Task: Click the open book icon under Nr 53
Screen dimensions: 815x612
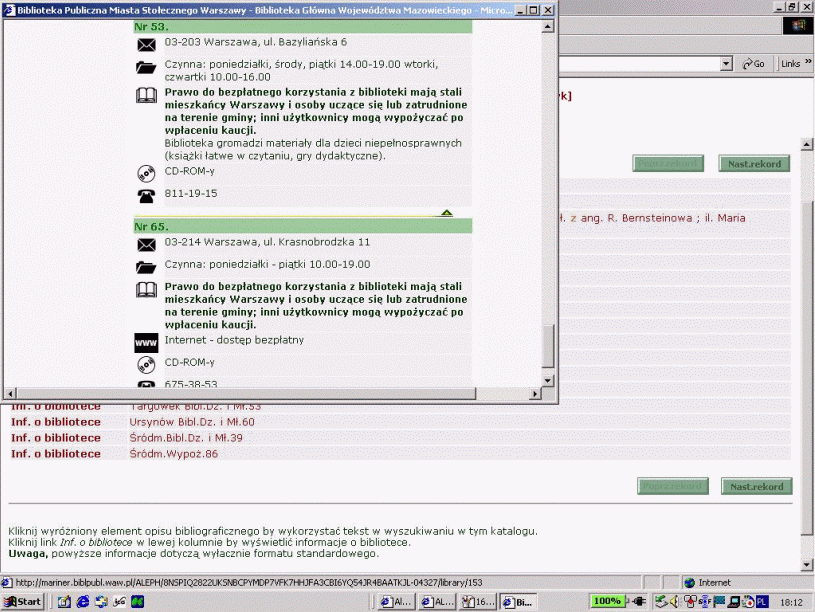Action: (146, 96)
